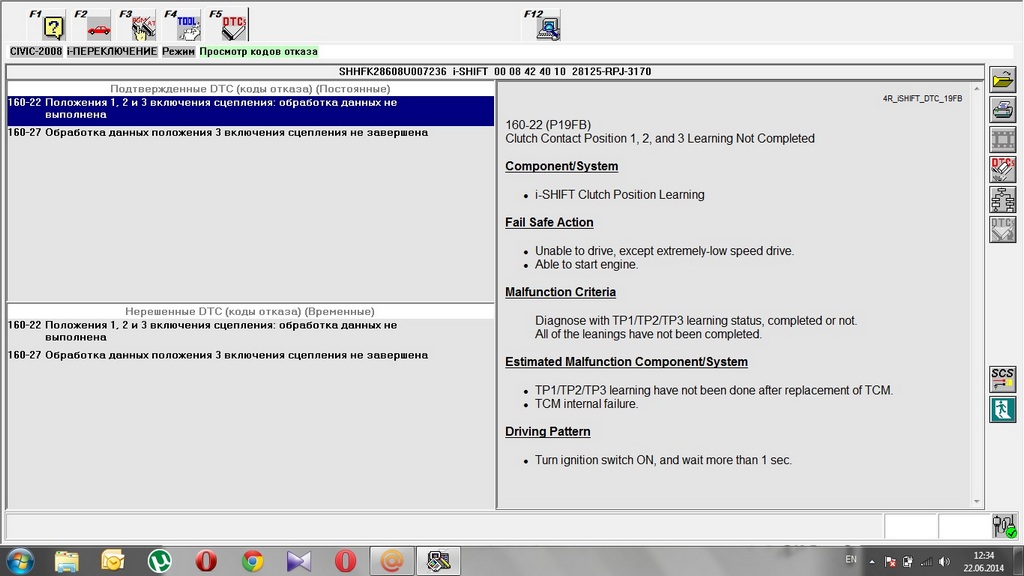The width and height of the screenshot is (1024, 576).
Task: Select 160-22 in the temporary (Временные) DTC list
Action: 251,331
